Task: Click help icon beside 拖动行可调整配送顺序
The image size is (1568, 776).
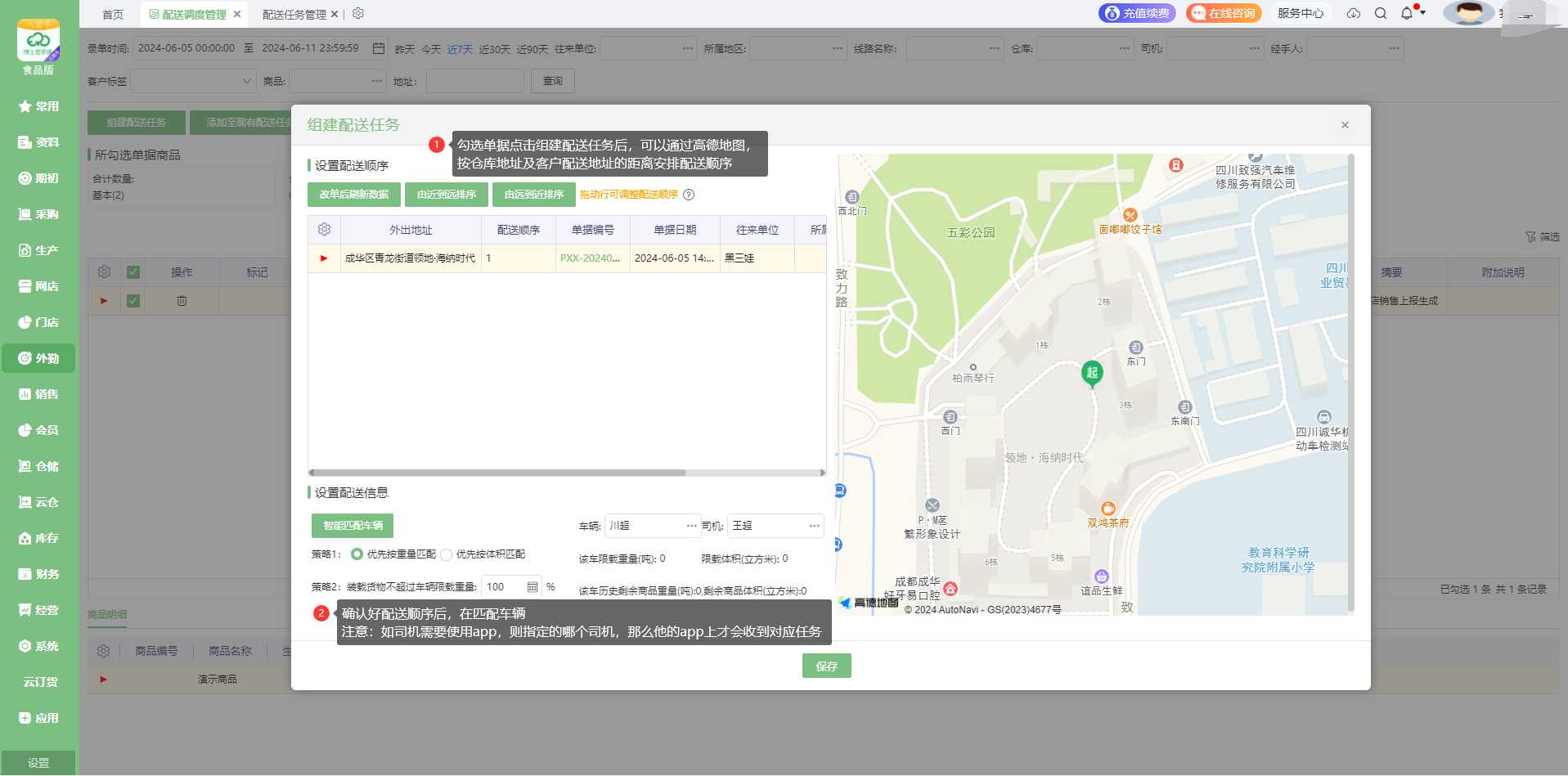Action: point(689,195)
